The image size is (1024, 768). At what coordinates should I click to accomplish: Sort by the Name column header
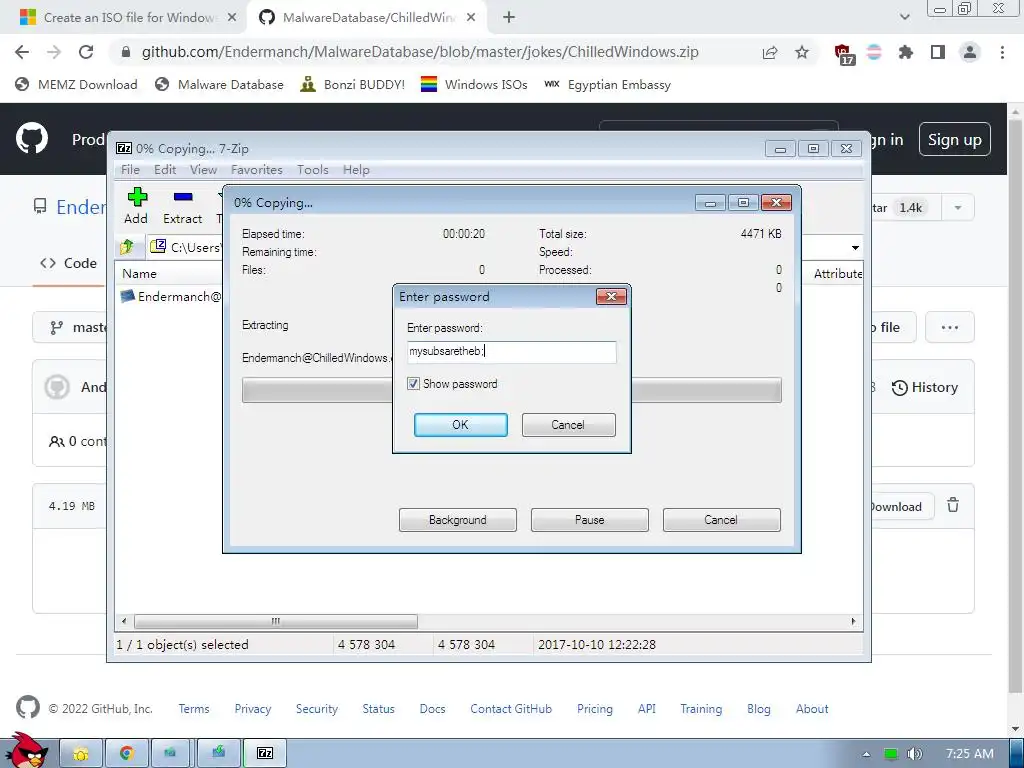click(139, 274)
